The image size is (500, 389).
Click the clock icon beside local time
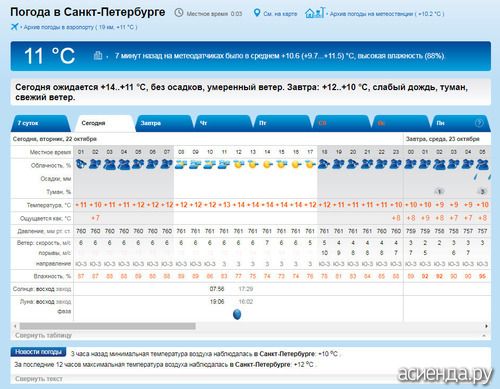coord(179,13)
